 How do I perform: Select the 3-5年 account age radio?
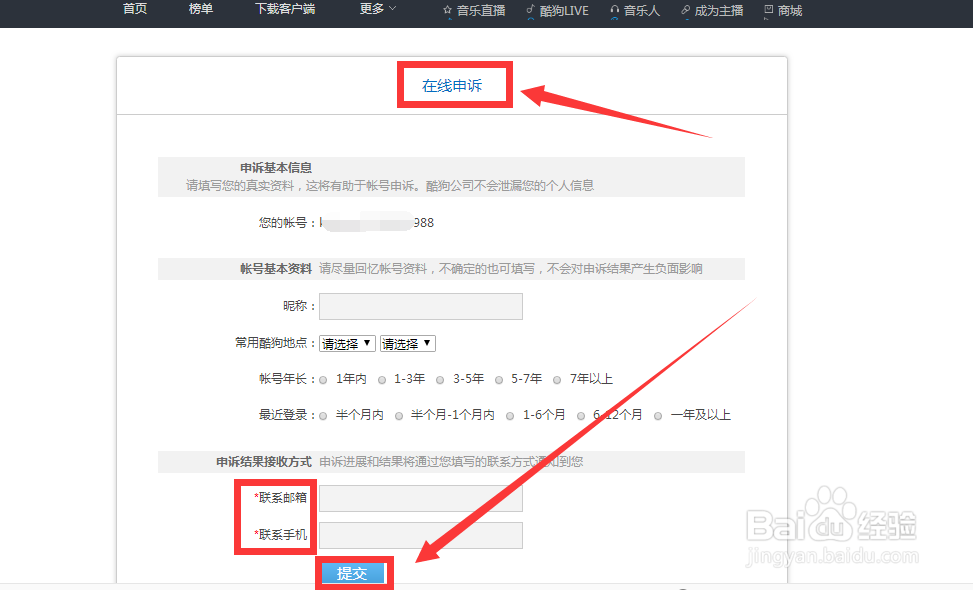(x=440, y=380)
